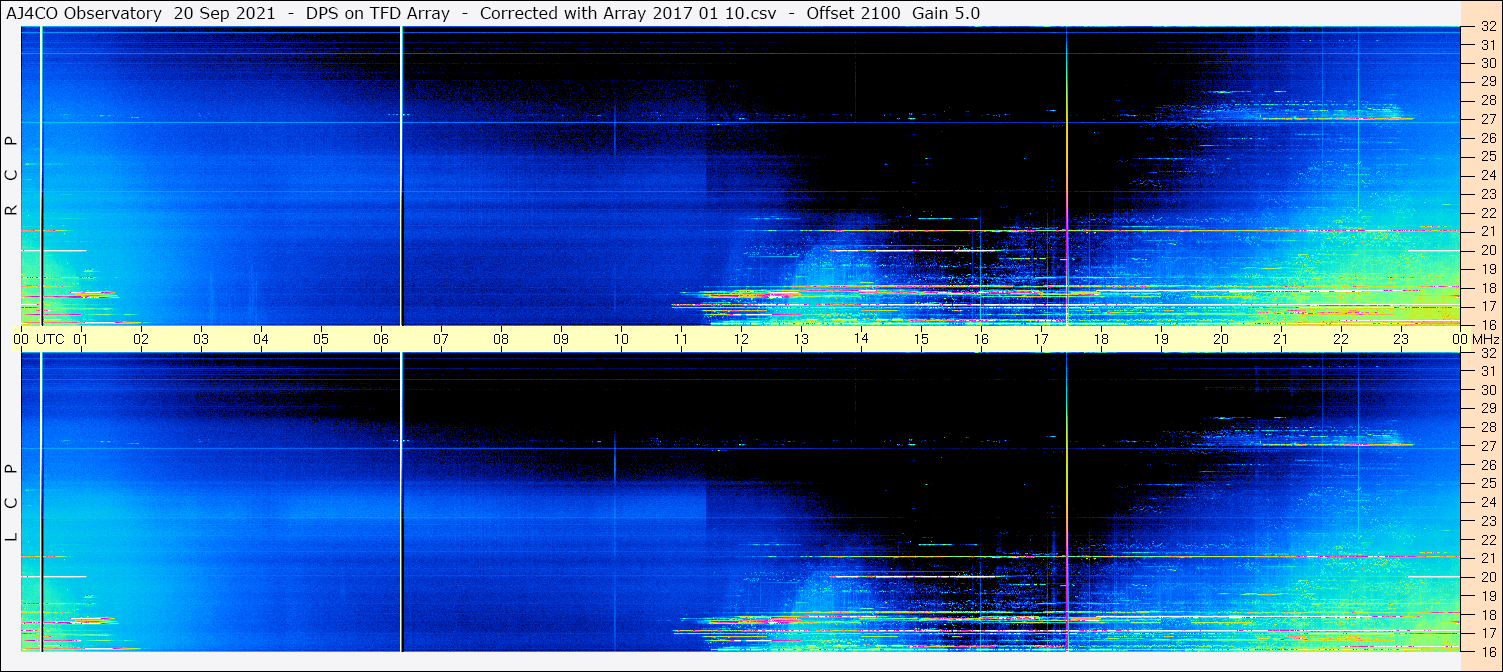
Task: Click the R C P vertical panel label
Action: 11,176
